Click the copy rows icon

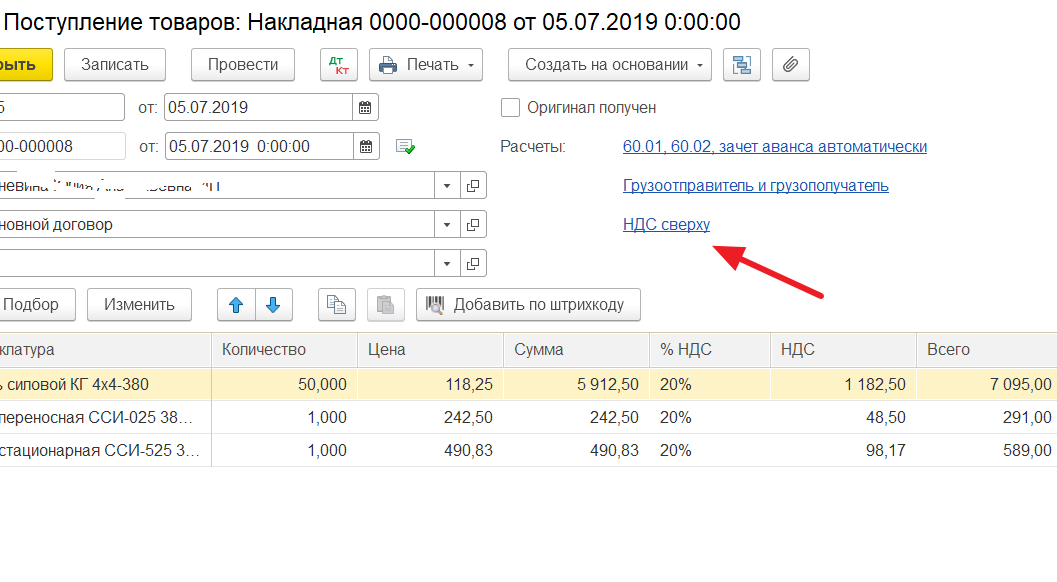(337, 305)
